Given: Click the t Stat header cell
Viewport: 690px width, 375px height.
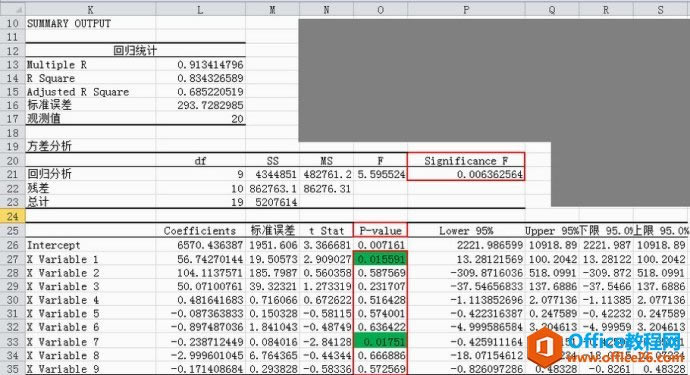Looking at the screenshot, I should (327, 231).
